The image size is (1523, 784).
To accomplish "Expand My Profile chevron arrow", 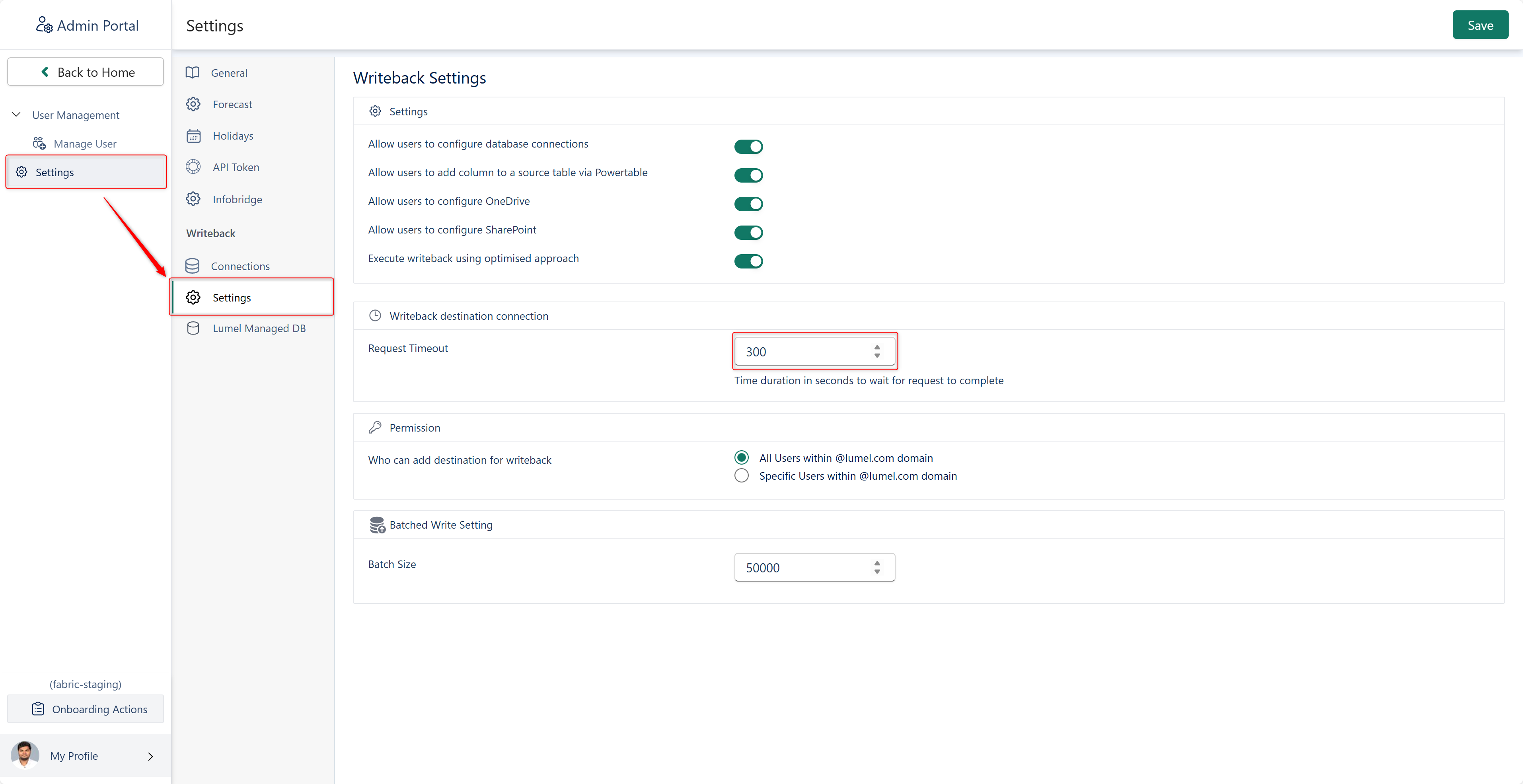I will coord(150,756).
